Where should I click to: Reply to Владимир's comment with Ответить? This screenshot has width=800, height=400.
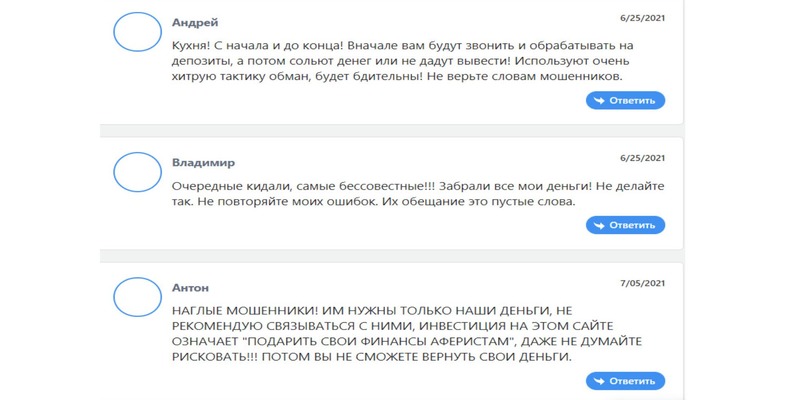click(x=625, y=225)
